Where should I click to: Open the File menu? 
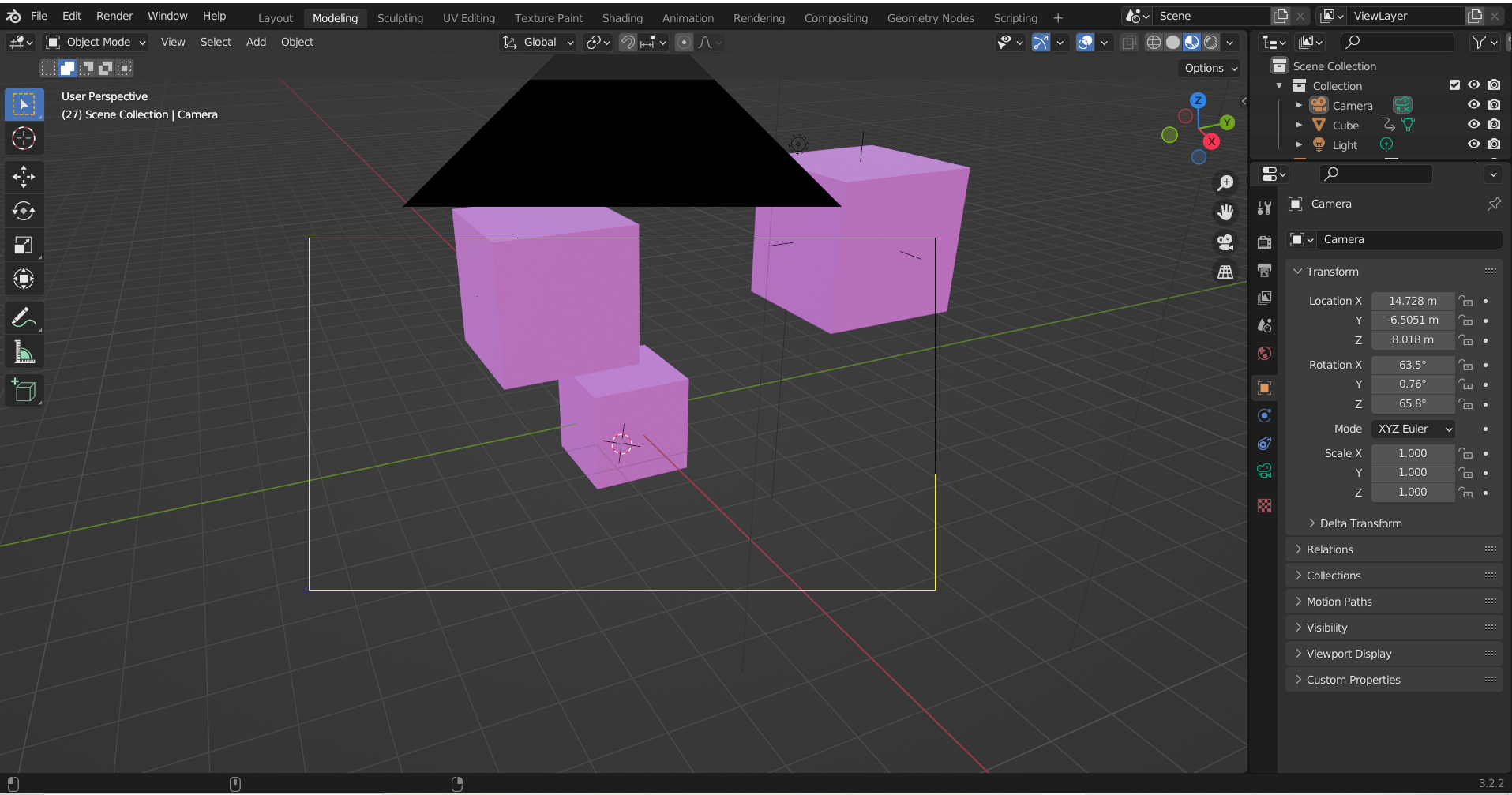coord(39,16)
